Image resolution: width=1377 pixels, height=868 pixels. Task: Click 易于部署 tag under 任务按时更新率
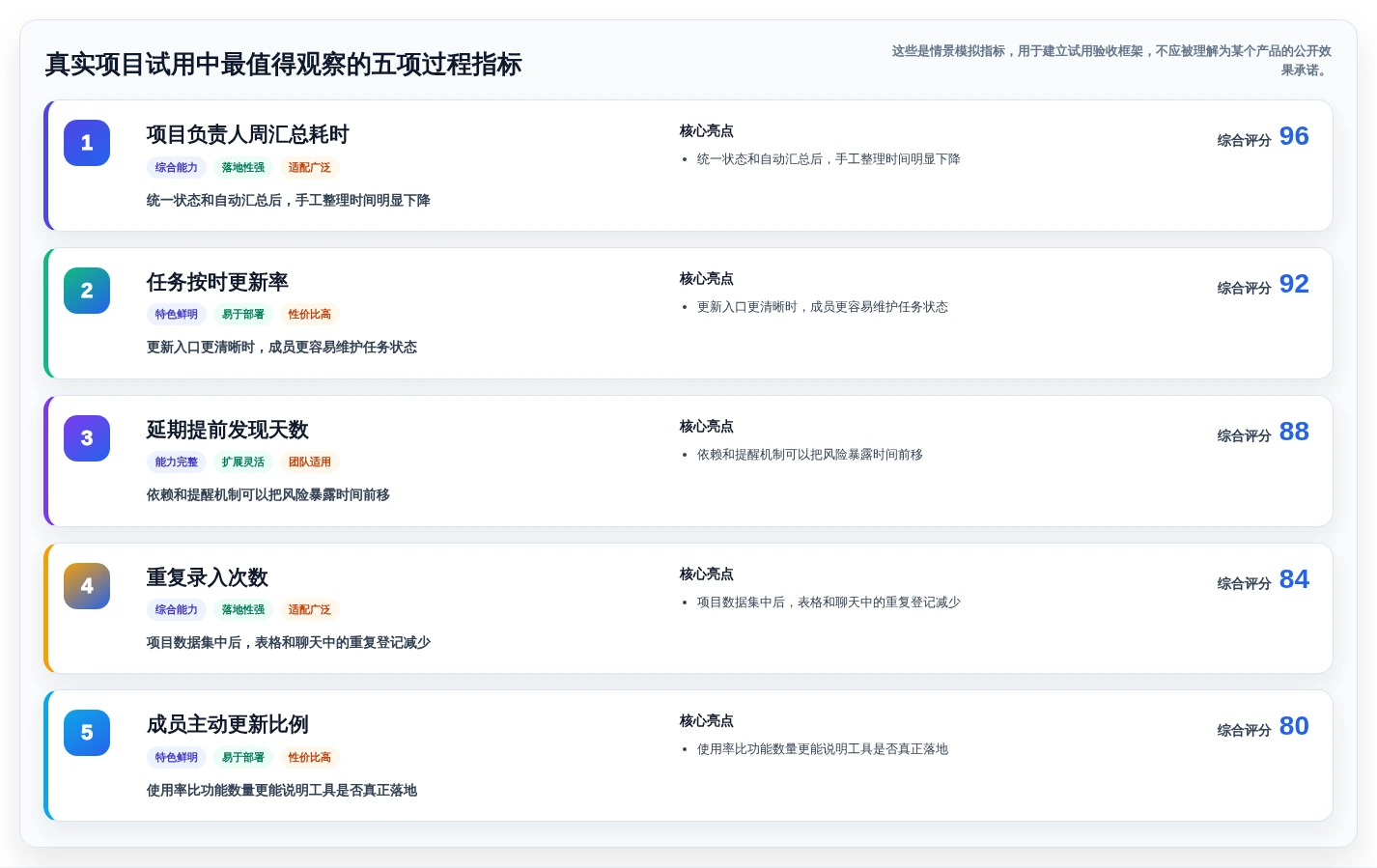point(243,314)
